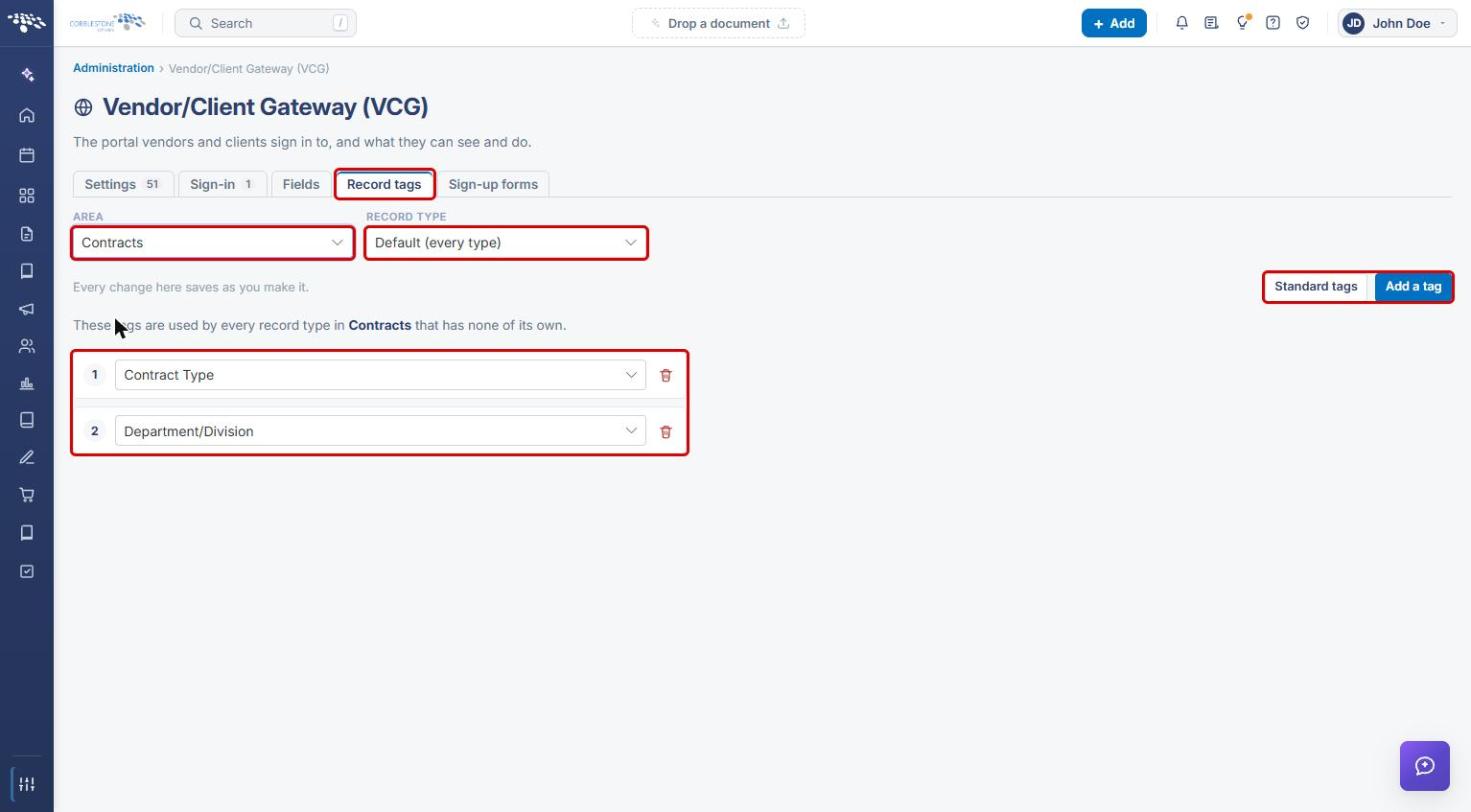Viewport: 1471px width, 812px height.
Task: Focus the Search input field
Action: (265, 23)
